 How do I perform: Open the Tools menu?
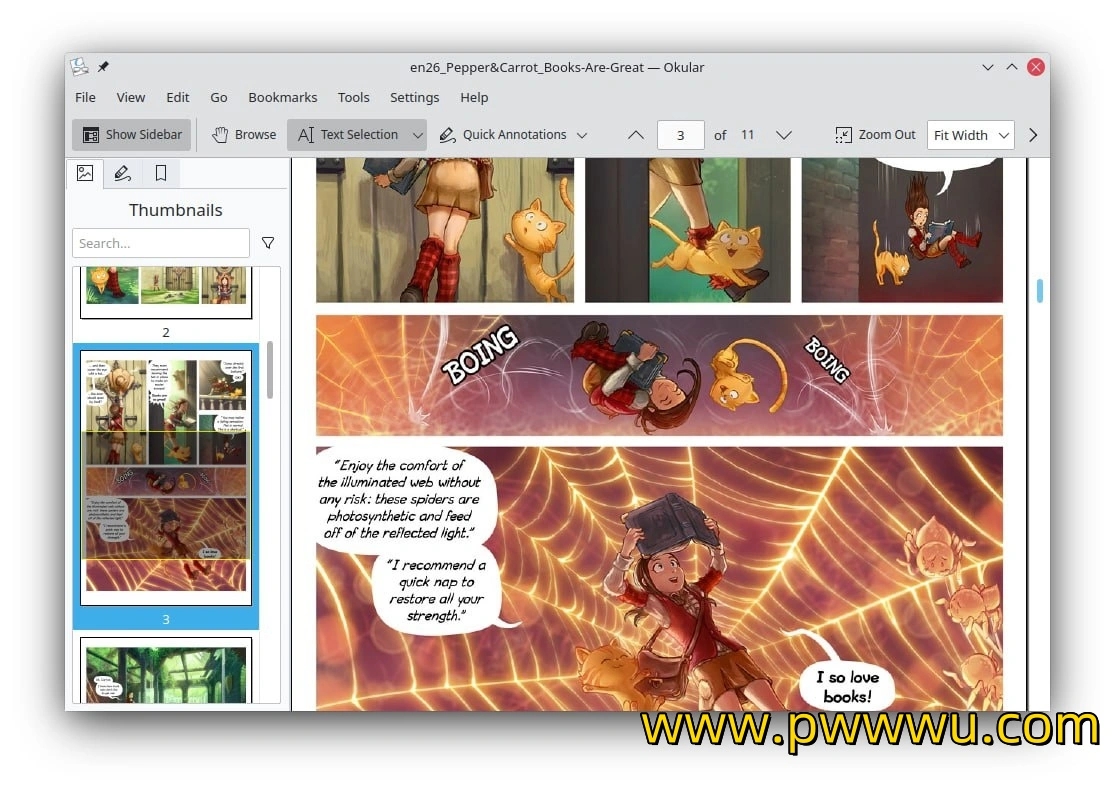click(x=353, y=97)
